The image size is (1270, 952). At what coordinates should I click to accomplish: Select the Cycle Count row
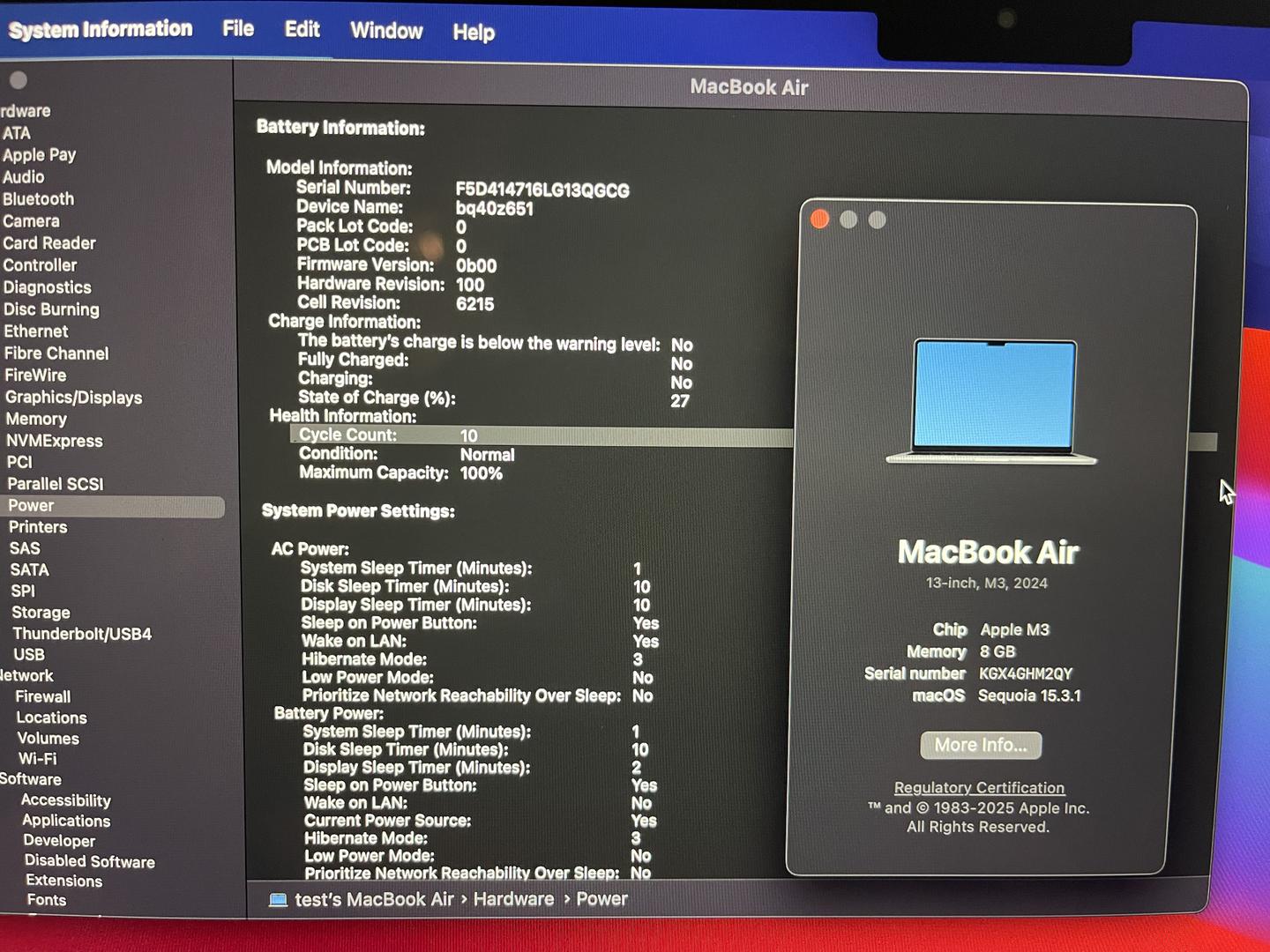click(x=754, y=436)
